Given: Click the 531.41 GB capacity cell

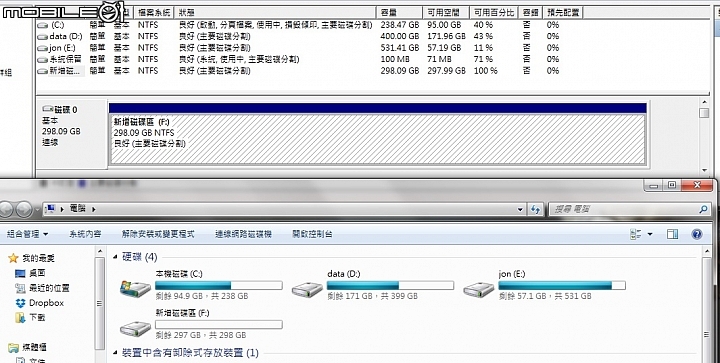Looking at the screenshot, I should coord(399,48).
